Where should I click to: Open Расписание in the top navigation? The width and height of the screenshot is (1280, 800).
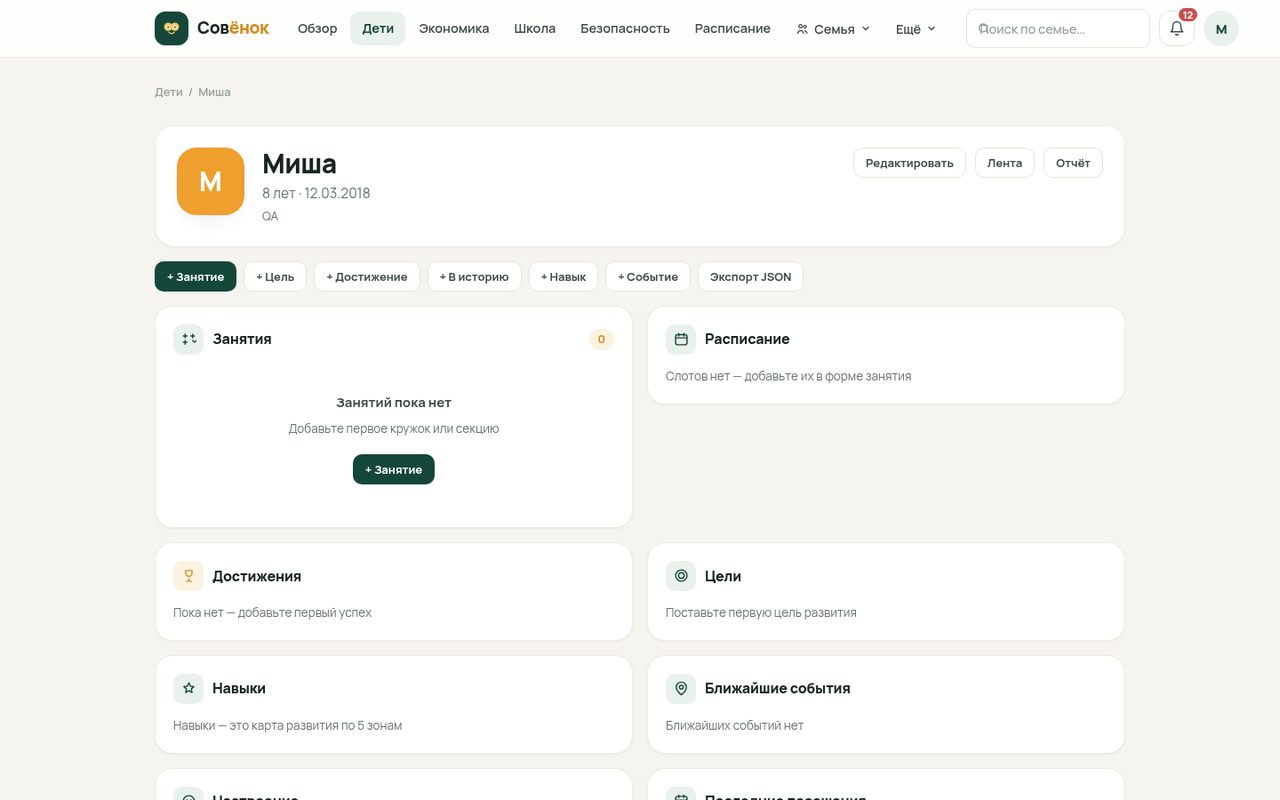pos(733,28)
